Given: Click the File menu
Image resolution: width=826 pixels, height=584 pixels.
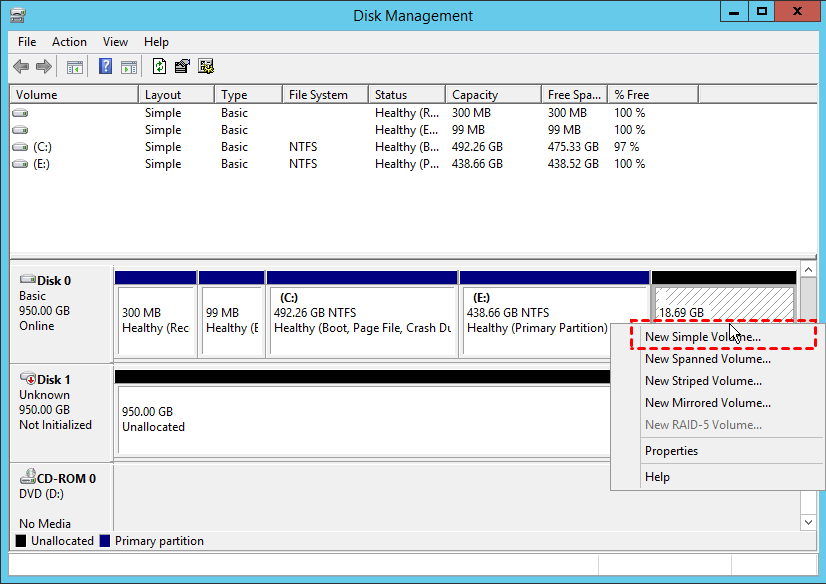Looking at the screenshot, I should tap(26, 42).
